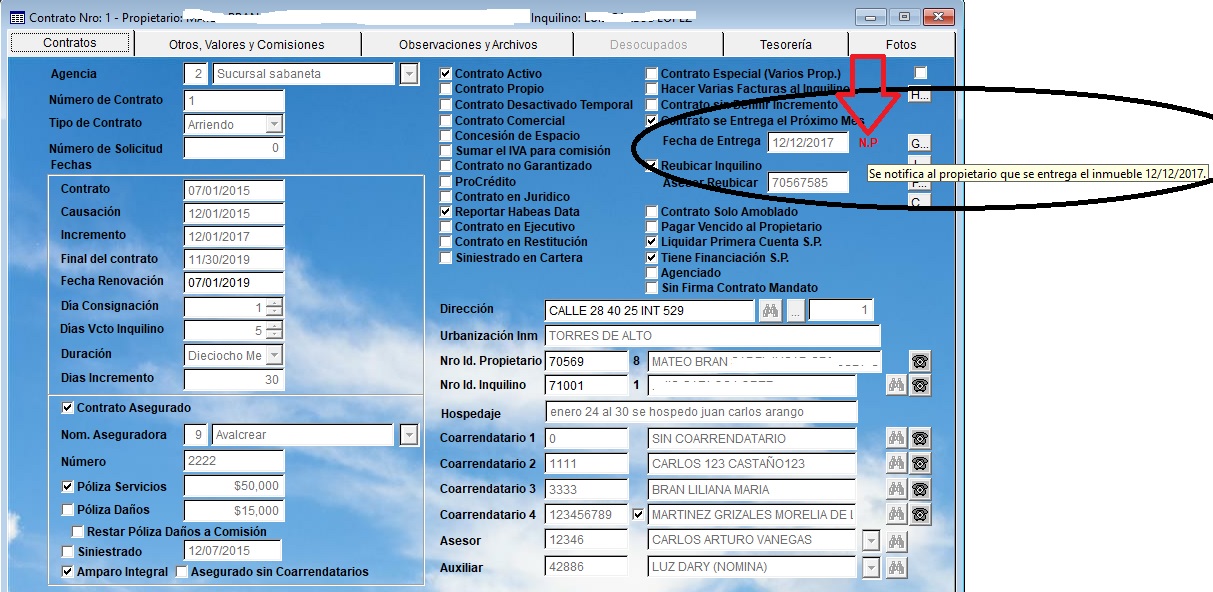Switch to the Contratos tab
The image size is (1213, 592).
[x=70, y=43]
